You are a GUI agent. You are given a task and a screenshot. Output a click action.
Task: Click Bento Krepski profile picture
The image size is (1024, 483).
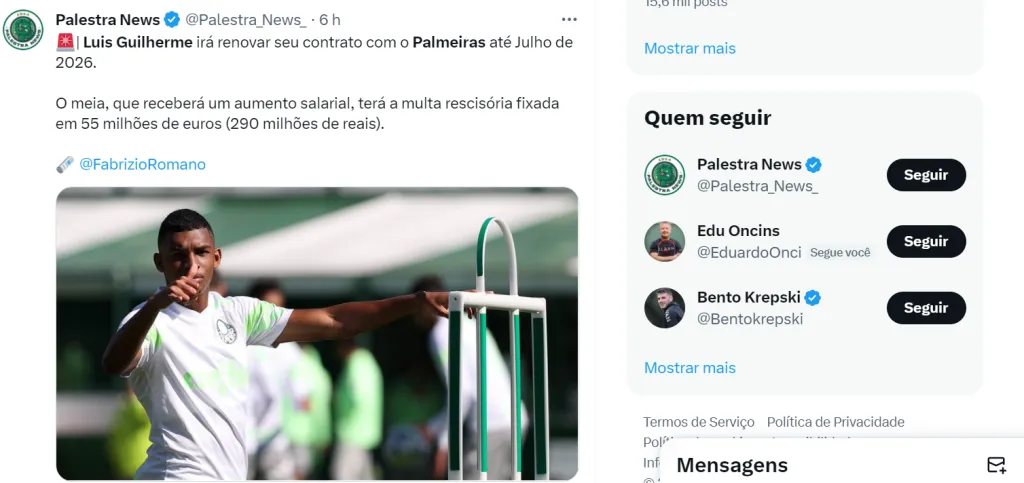click(664, 307)
